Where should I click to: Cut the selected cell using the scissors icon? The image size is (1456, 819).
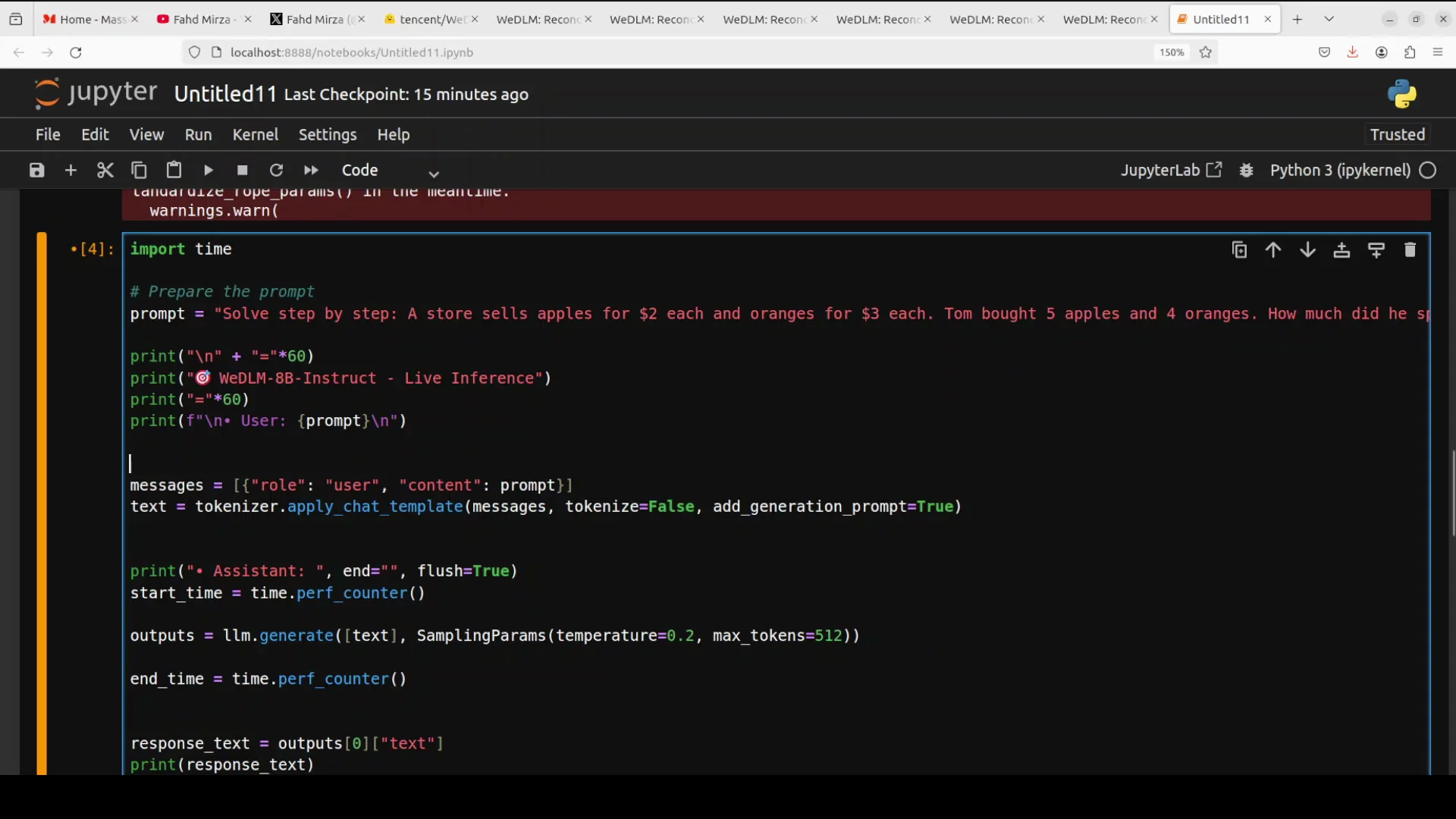tap(105, 171)
